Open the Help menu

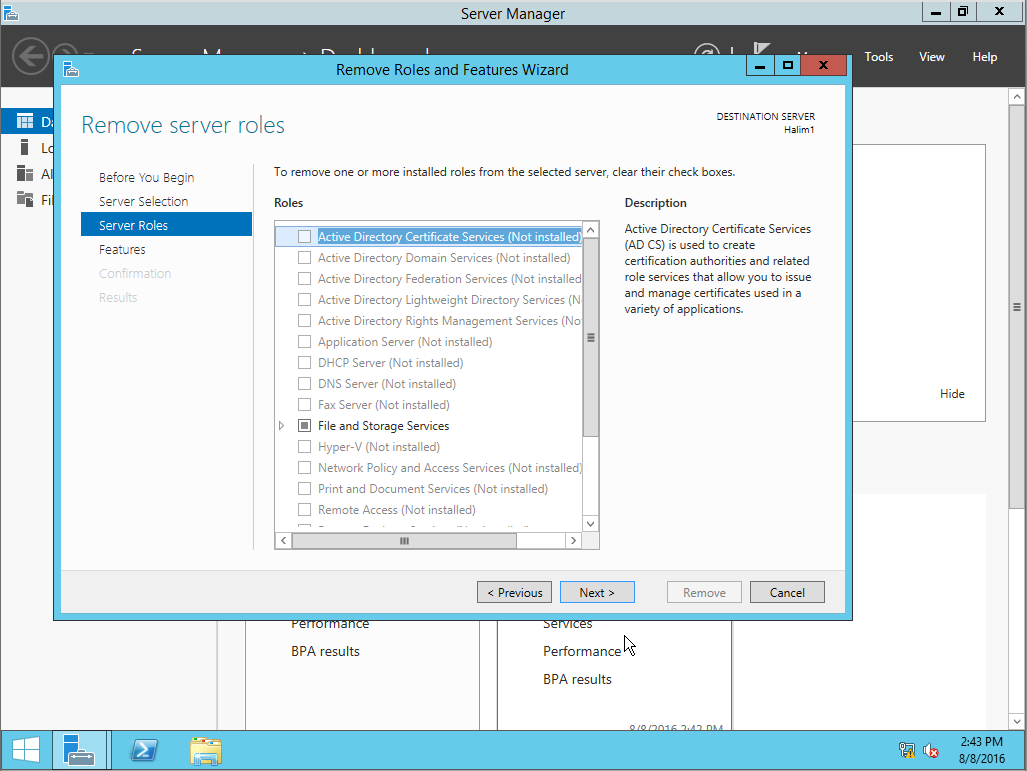984,56
